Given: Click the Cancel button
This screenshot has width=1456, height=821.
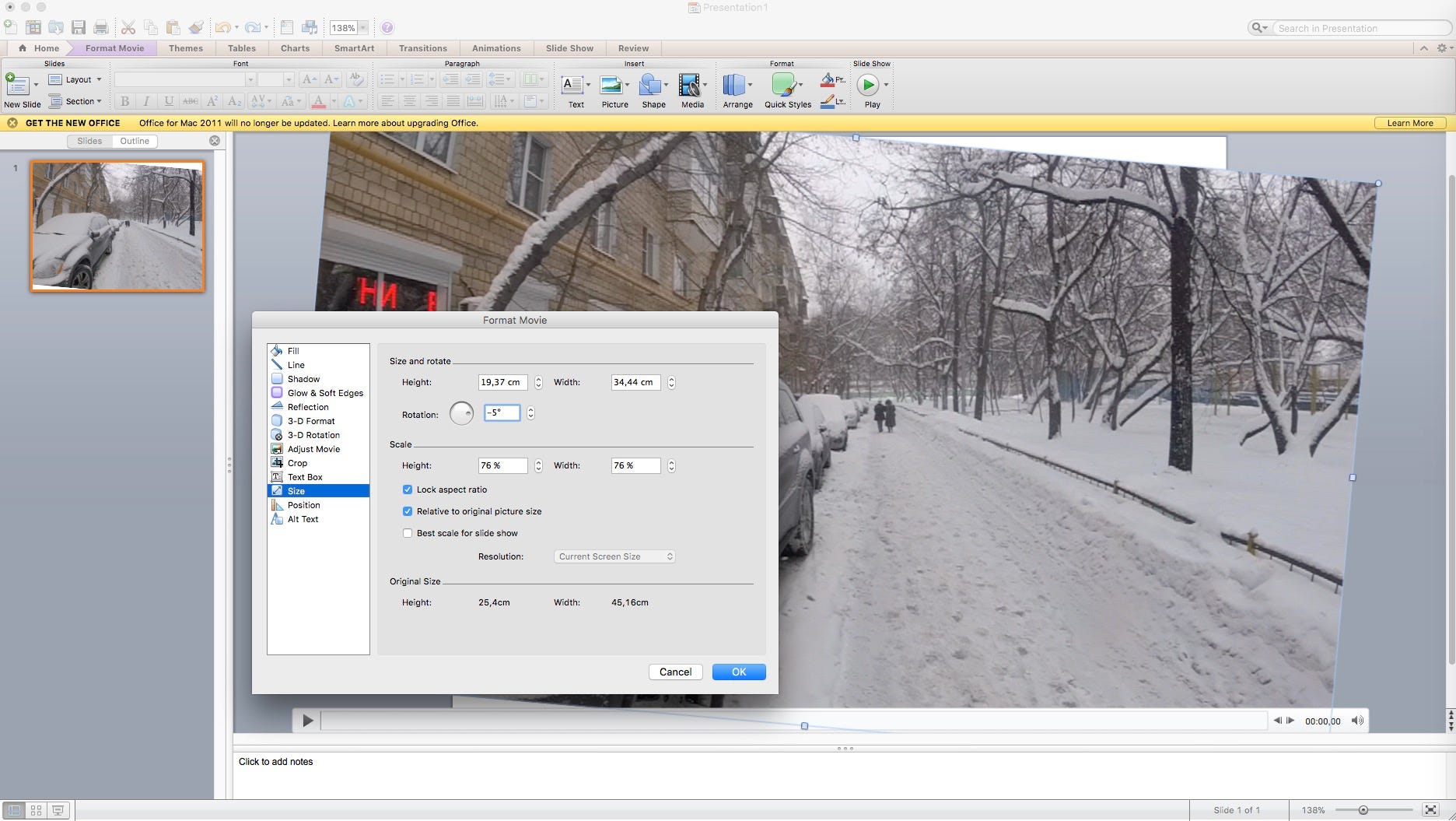Looking at the screenshot, I should pyautogui.click(x=675, y=672).
